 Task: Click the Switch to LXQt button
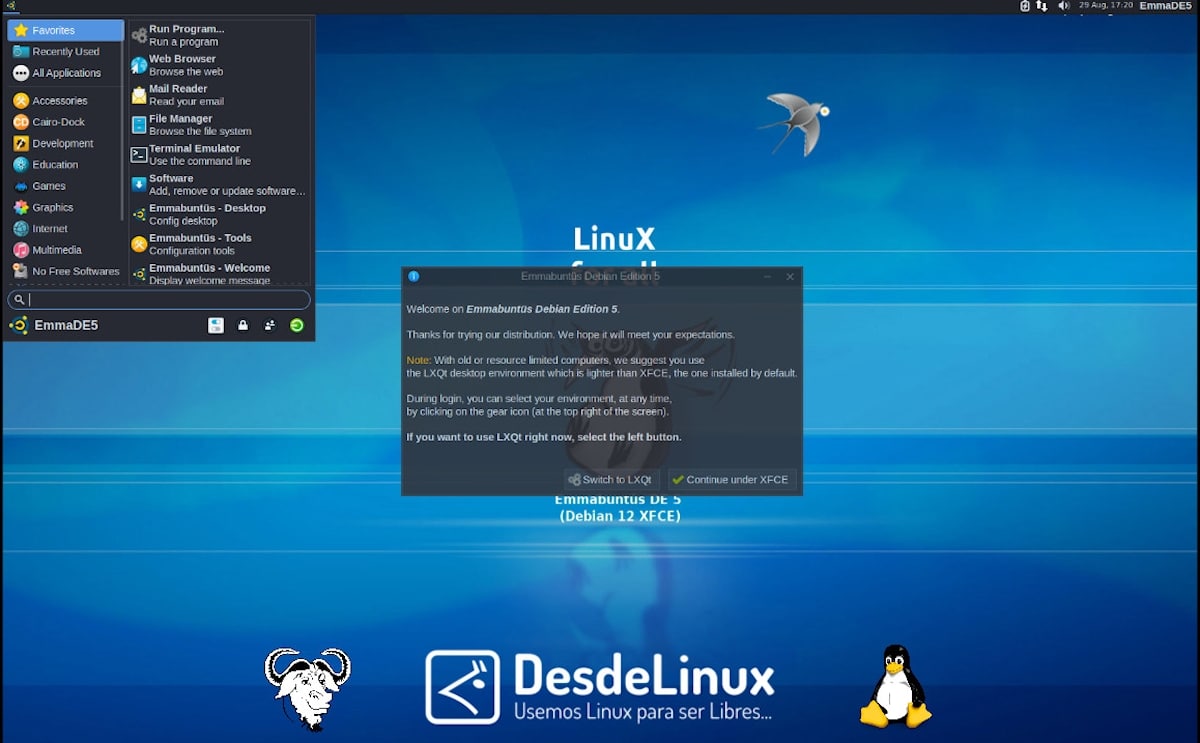coord(611,480)
